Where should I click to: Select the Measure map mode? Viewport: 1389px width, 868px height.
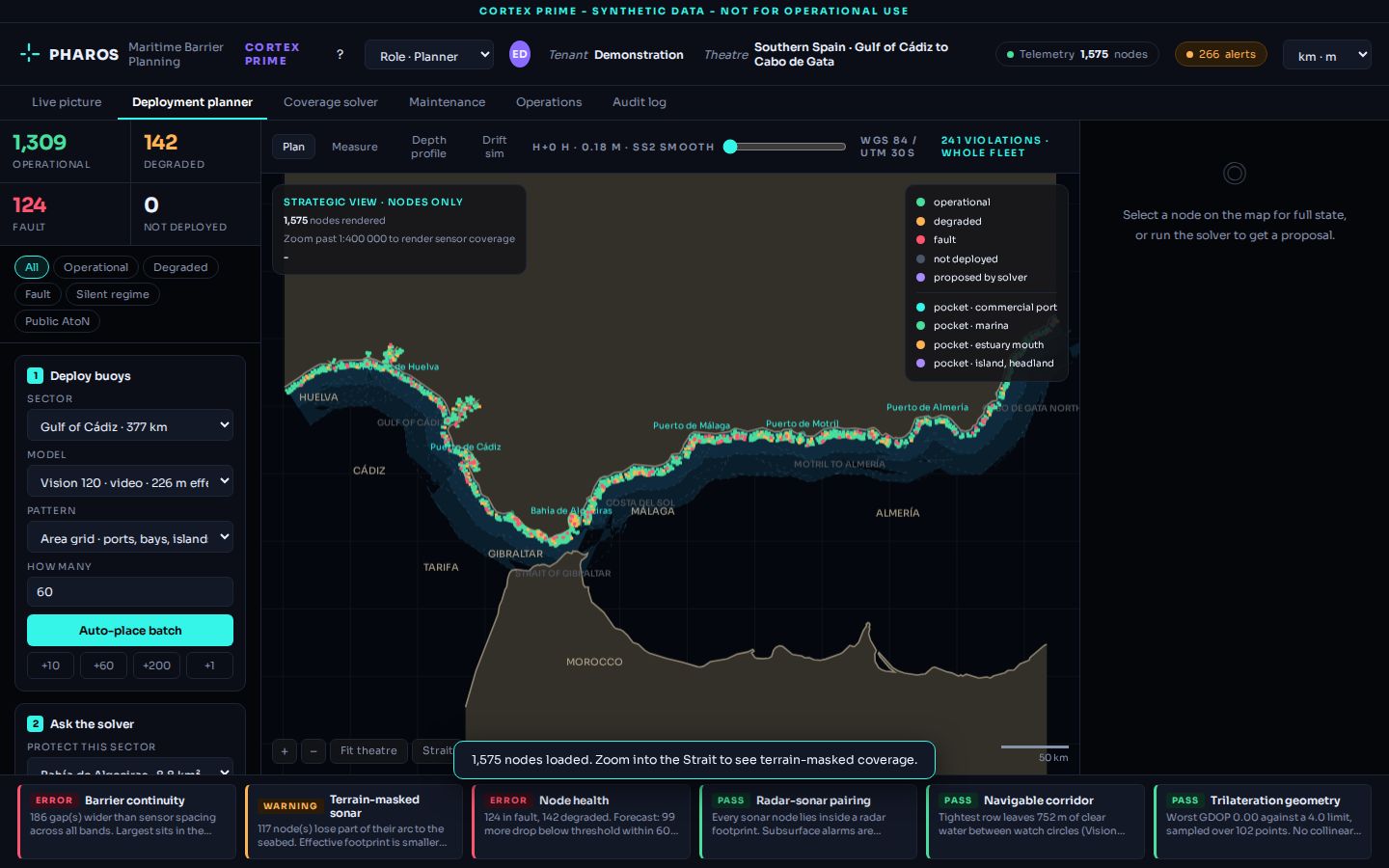[x=355, y=147]
